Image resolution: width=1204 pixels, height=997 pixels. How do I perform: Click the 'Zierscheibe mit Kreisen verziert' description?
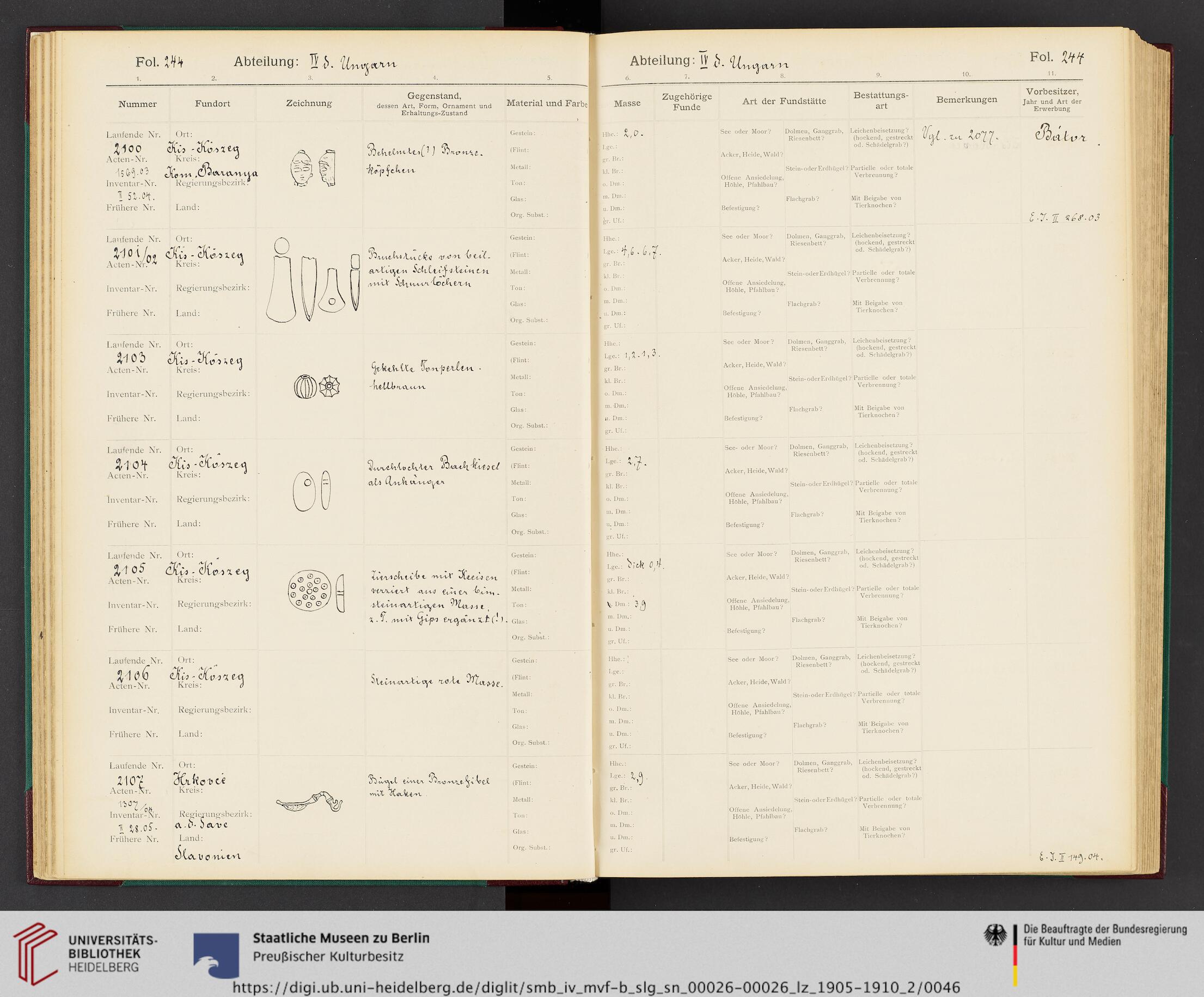pos(437,598)
